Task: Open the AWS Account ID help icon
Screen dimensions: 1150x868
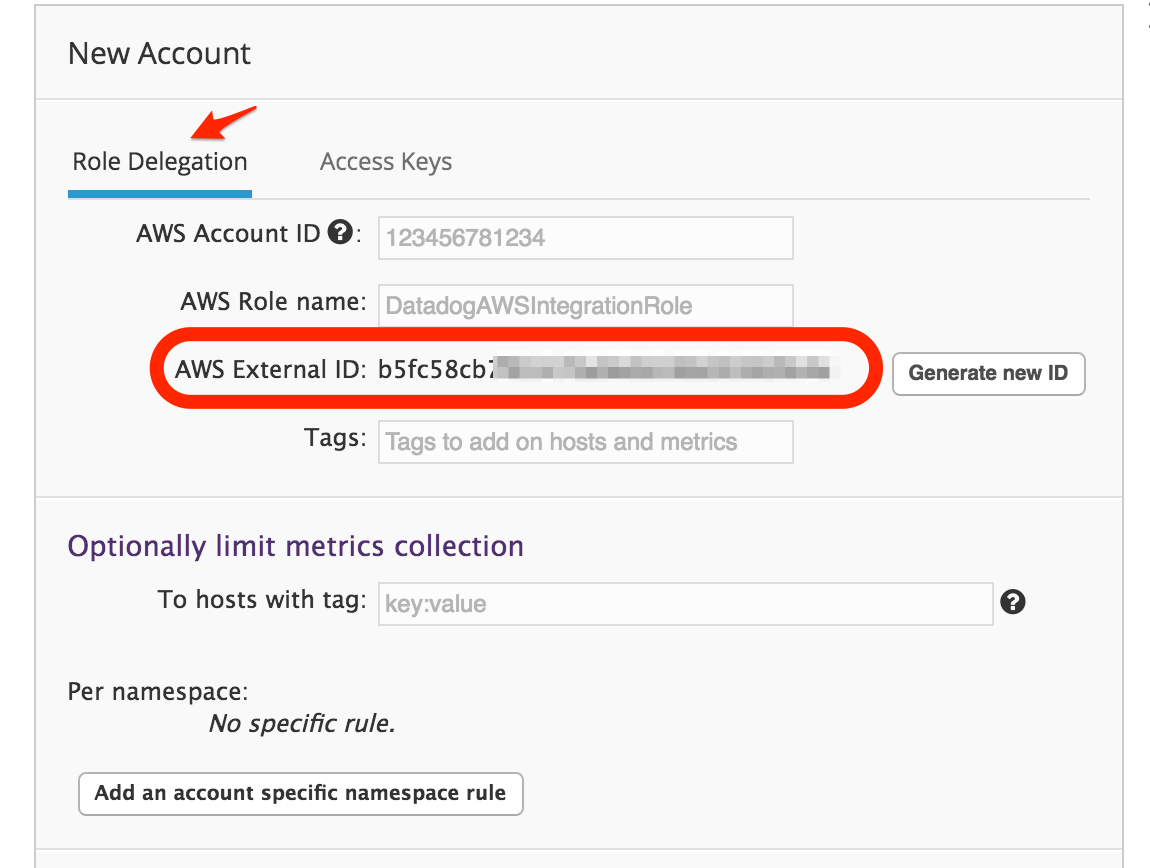Action: [x=340, y=231]
